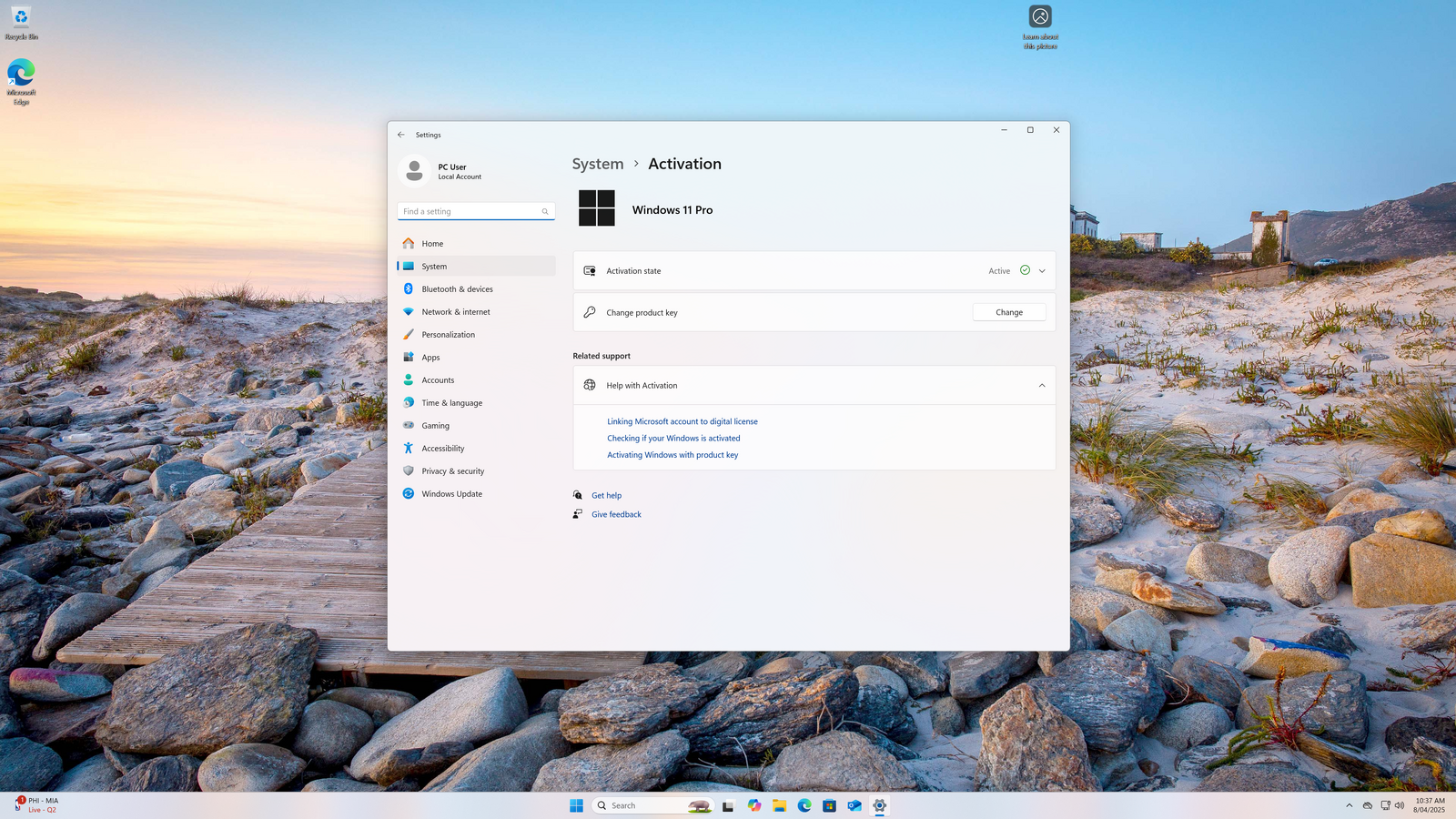
Task: Launch Copilot from the taskbar
Action: [x=754, y=805]
